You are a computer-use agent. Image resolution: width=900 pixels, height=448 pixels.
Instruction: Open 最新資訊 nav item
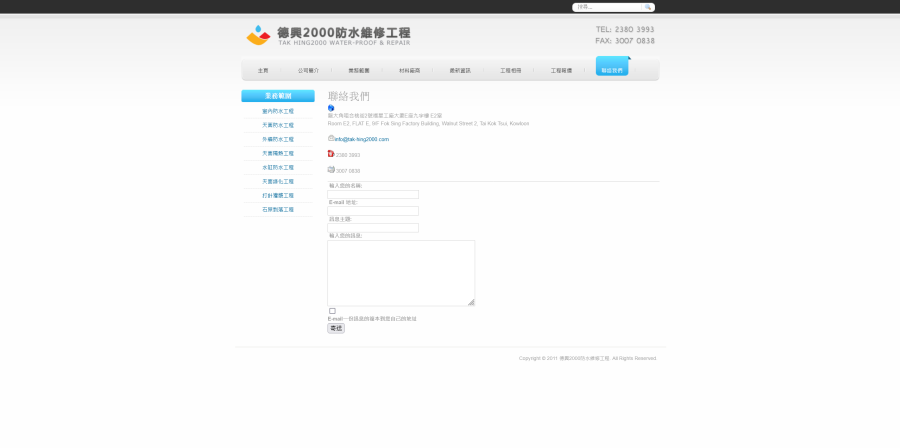pos(460,71)
